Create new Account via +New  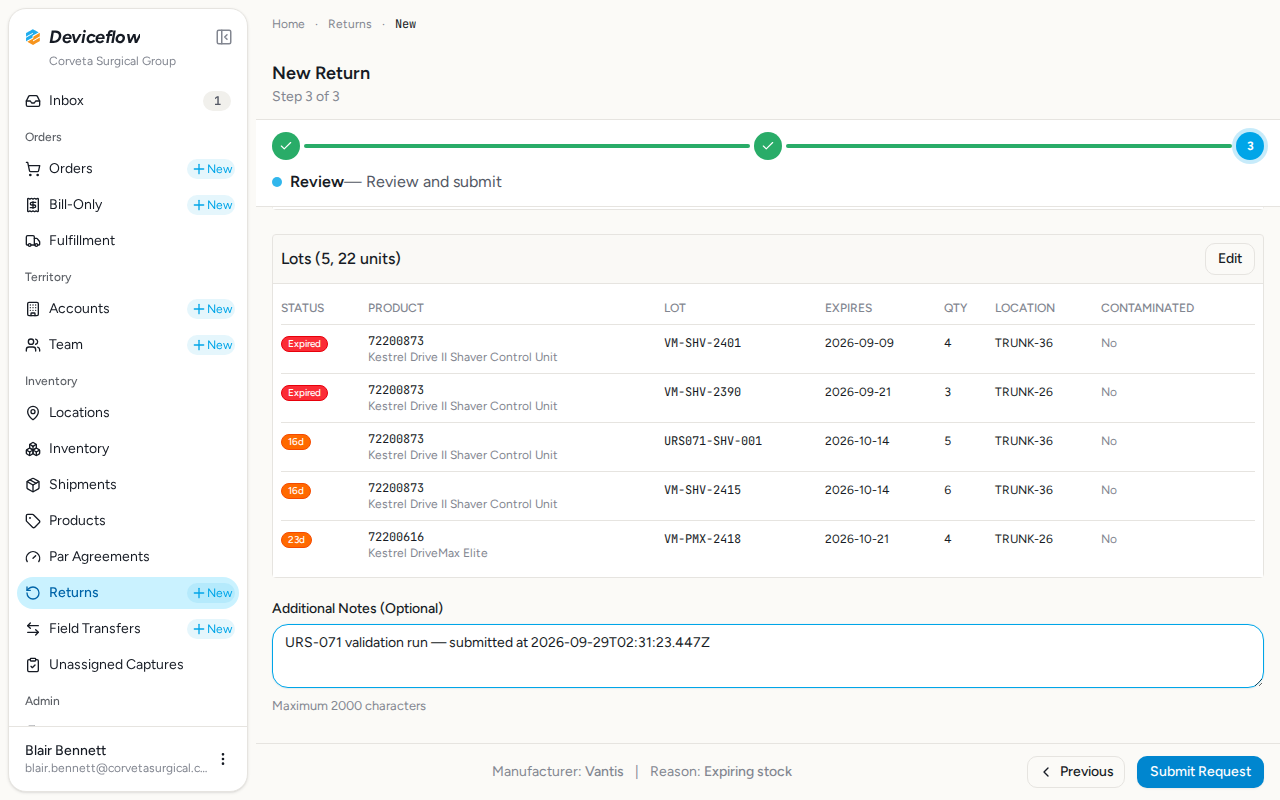tap(212, 309)
